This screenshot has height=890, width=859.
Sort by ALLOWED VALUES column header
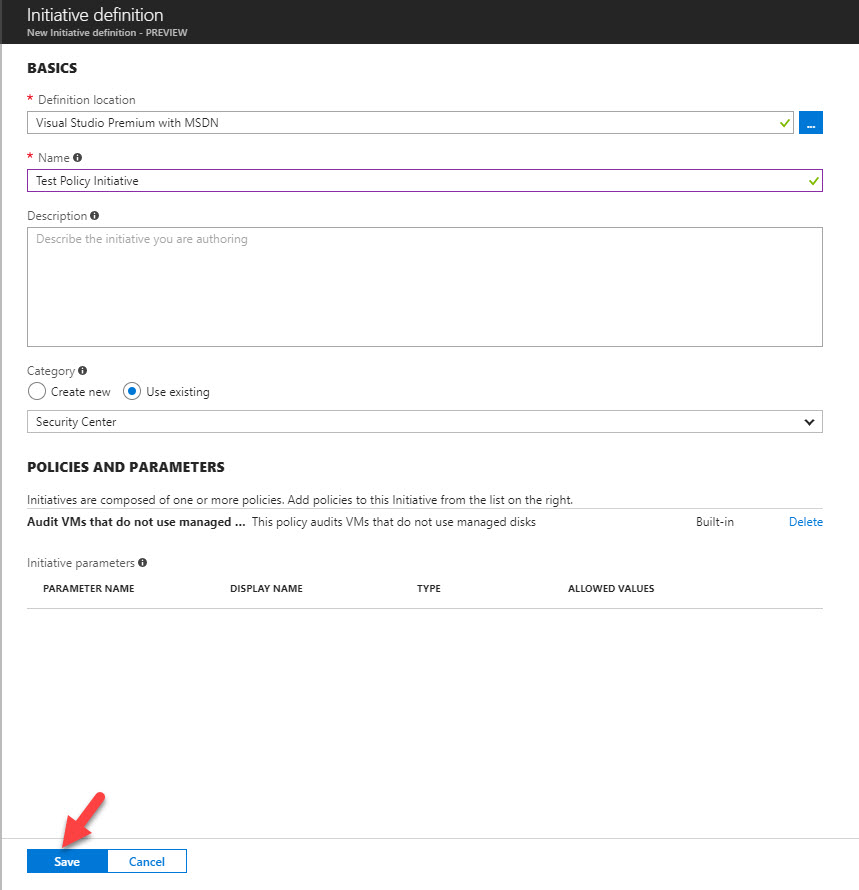(611, 589)
